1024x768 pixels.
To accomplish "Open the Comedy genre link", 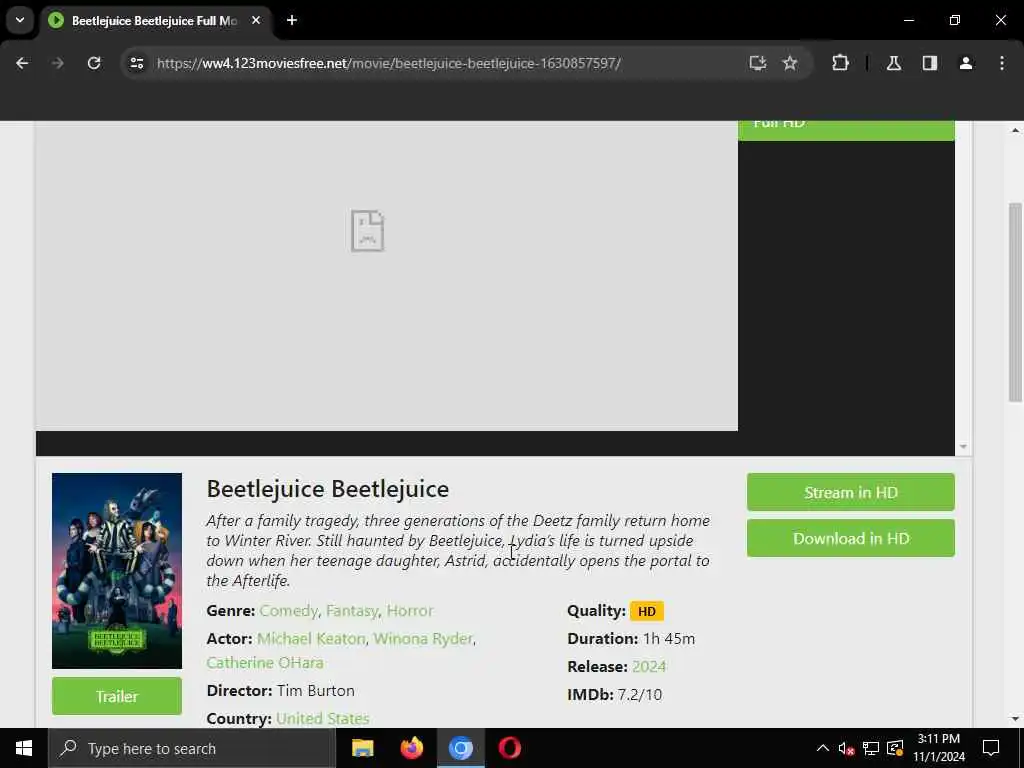I will (x=289, y=611).
